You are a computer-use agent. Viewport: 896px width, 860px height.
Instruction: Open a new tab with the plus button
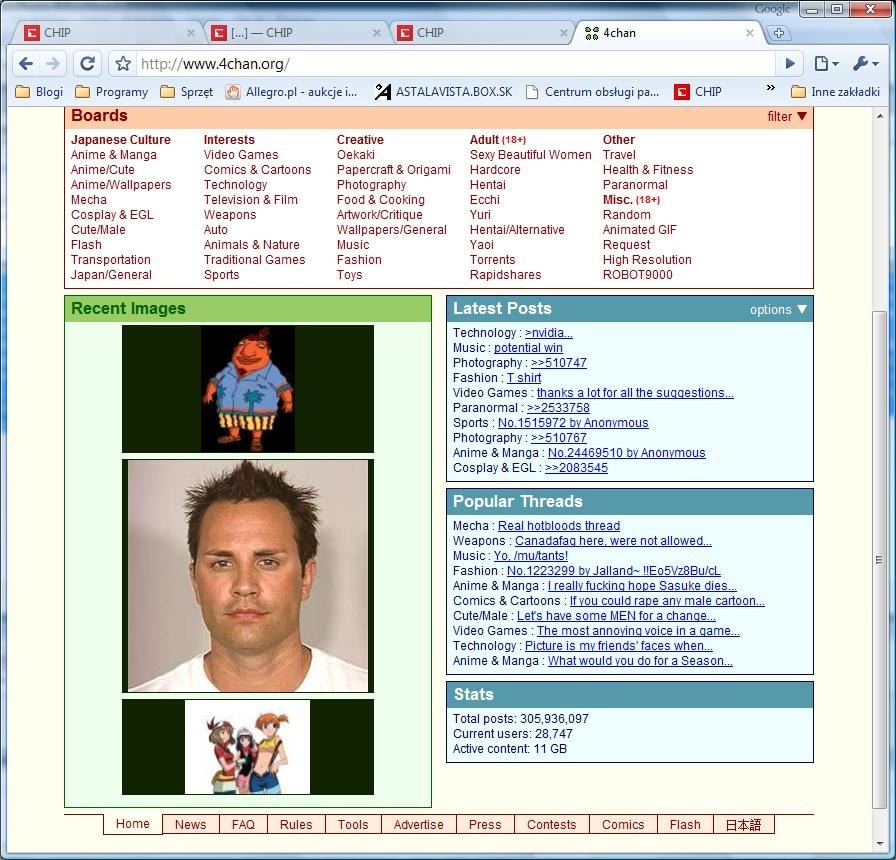coord(778,33)
